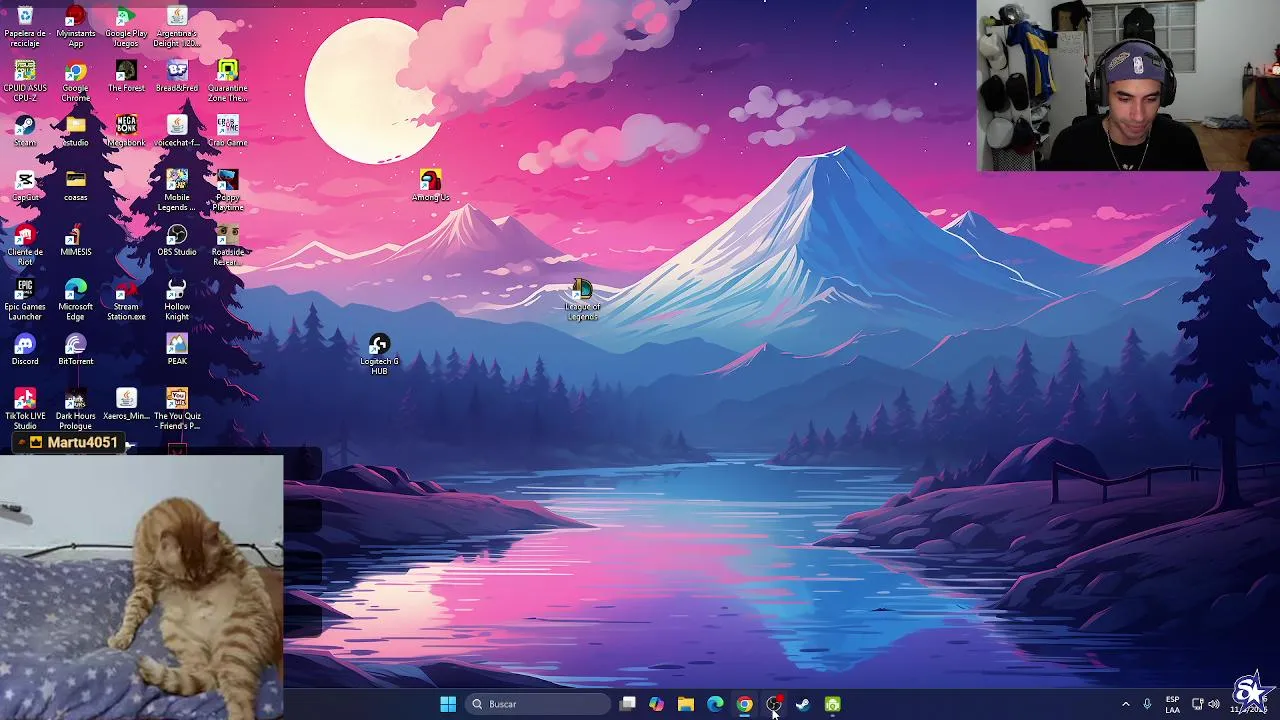Click the microphone tray icon
Viewport: 1280px width, 720px height.
[x=1147, y=704]
